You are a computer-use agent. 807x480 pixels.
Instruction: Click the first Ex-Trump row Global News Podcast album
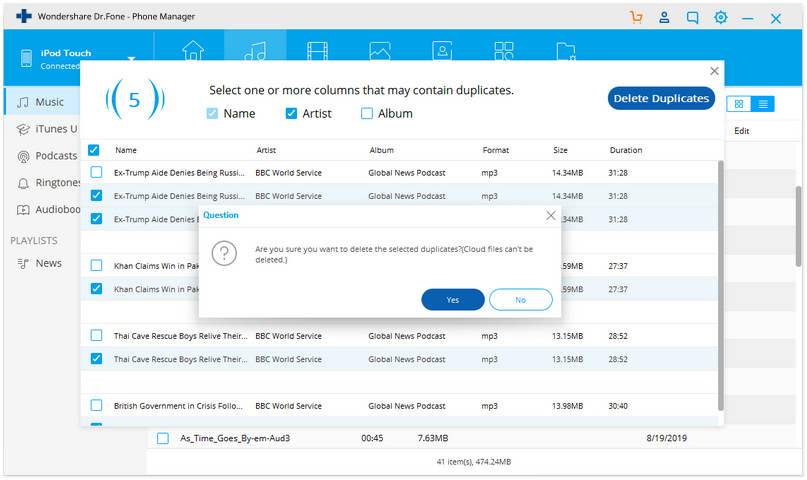(407, 173)
